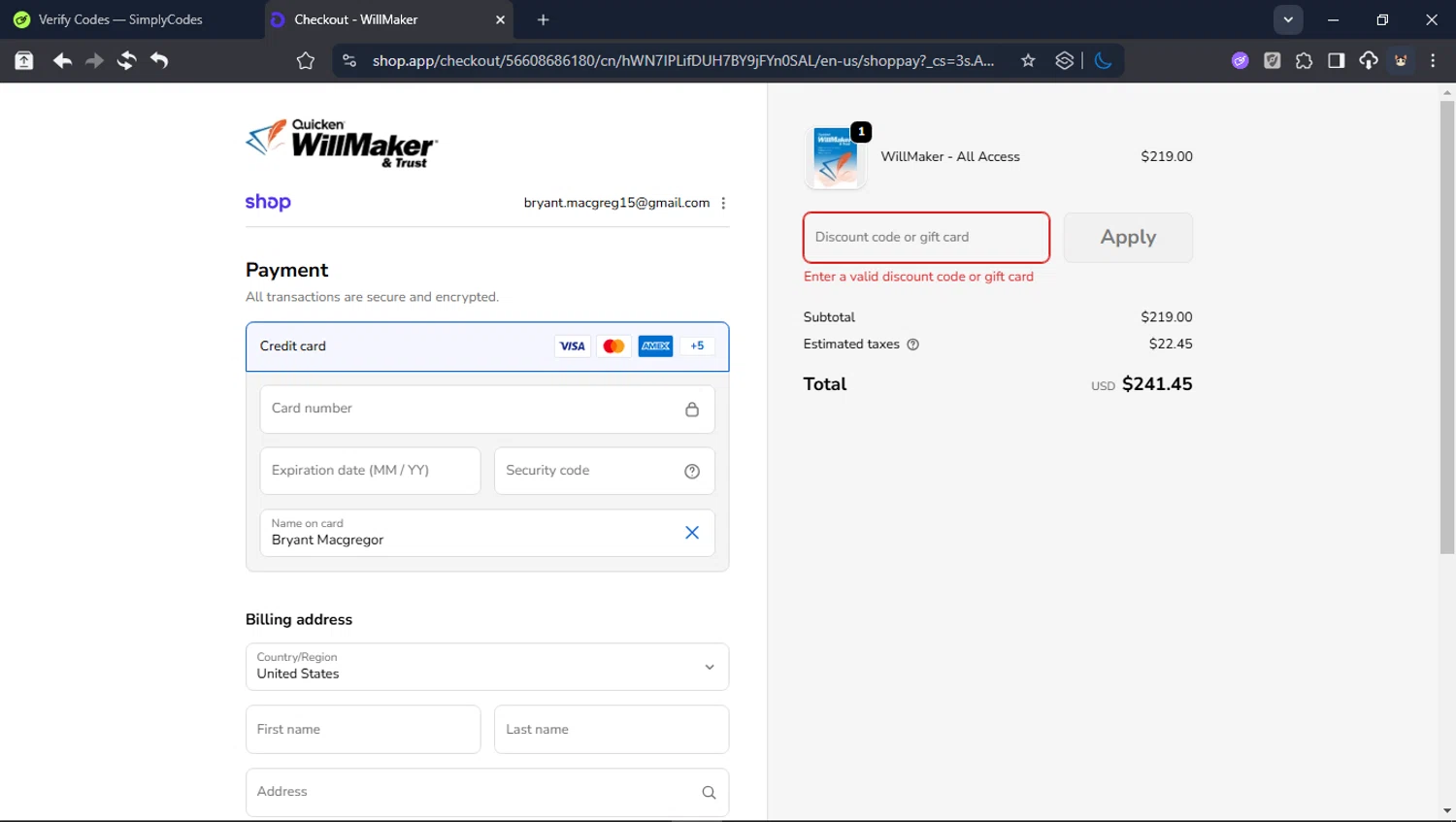The image size is (1456, 822).
Task: Click the bryant.macgreg15@gmail.com email text
Action: (616, 203)
